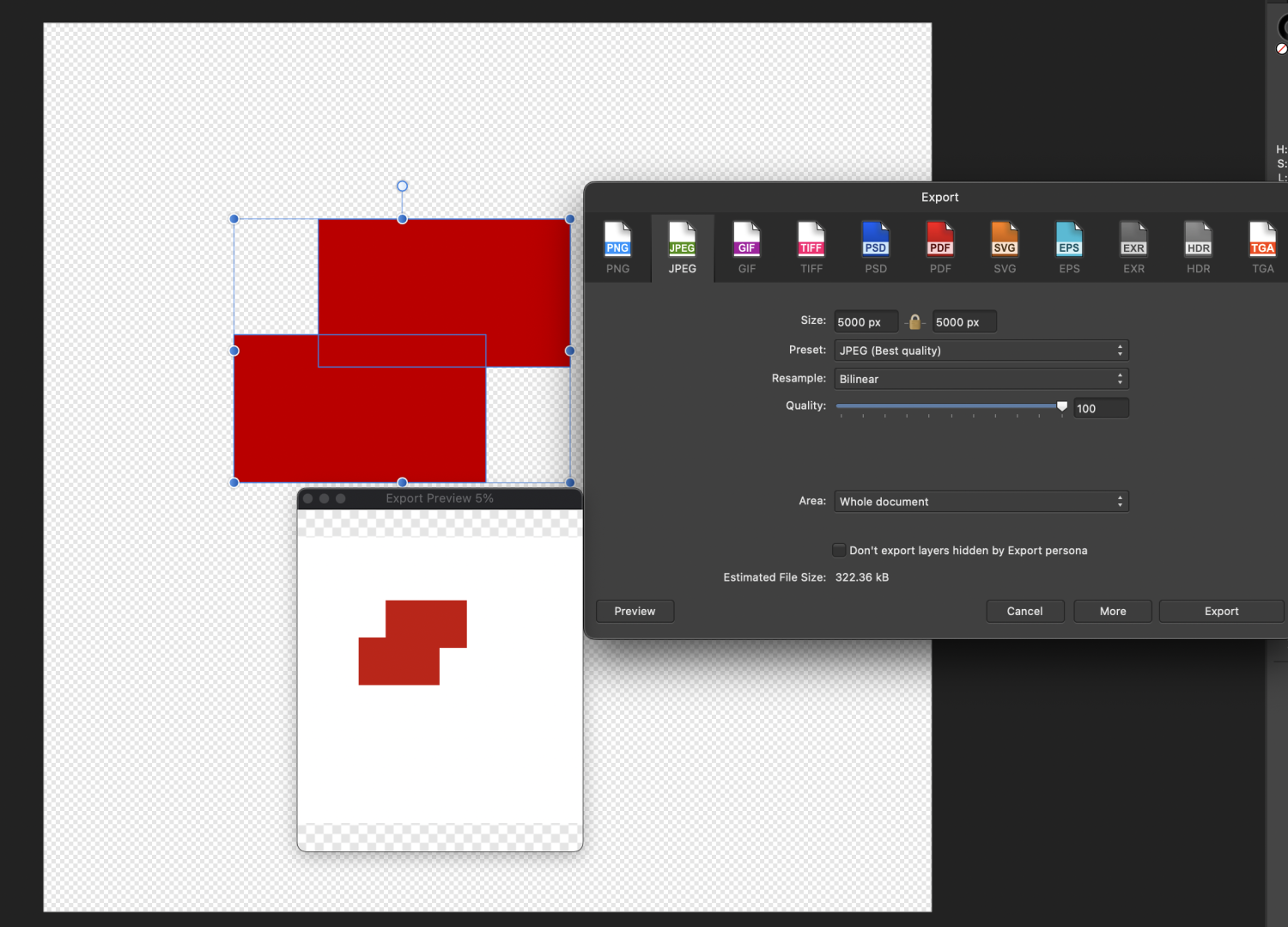Screen dimensions: 1288x927
Task: Select the TIFF export format icon
Action: [811, 247]
